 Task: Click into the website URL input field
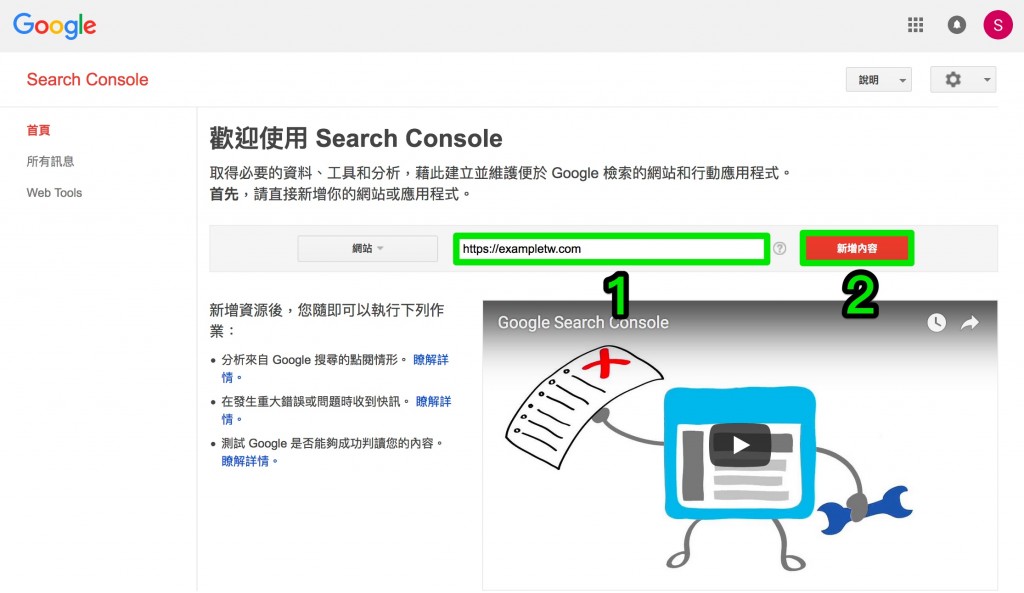tap(611, 249)
